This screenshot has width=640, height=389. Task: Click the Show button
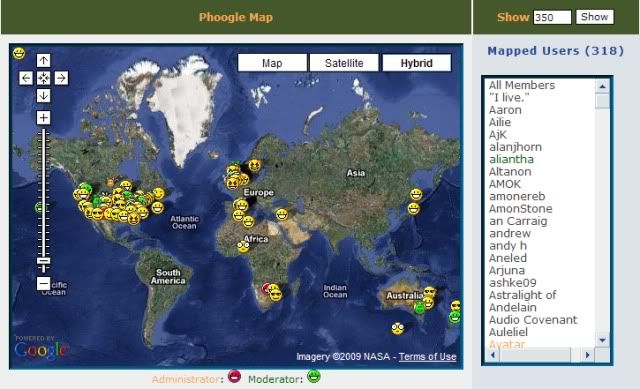click(595, 17)
